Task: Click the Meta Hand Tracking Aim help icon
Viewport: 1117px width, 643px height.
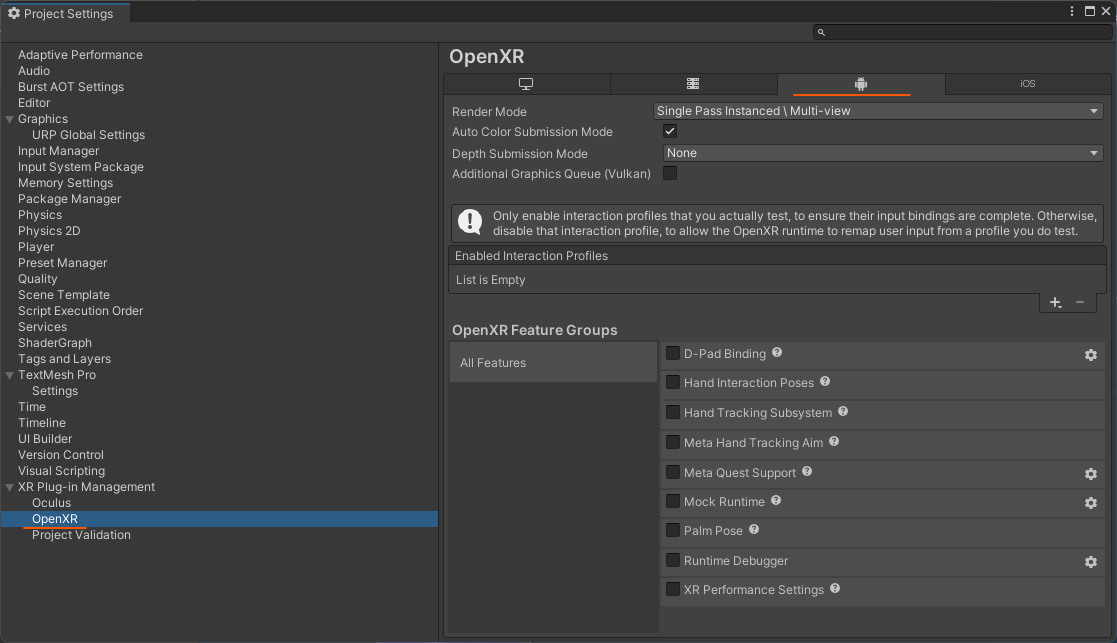Action: click(834, 441)
